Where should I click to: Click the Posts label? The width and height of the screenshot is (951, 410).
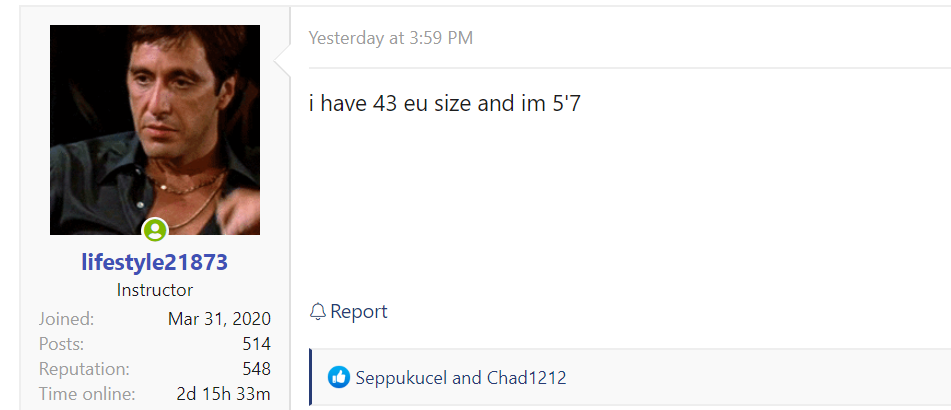(61, 343)
